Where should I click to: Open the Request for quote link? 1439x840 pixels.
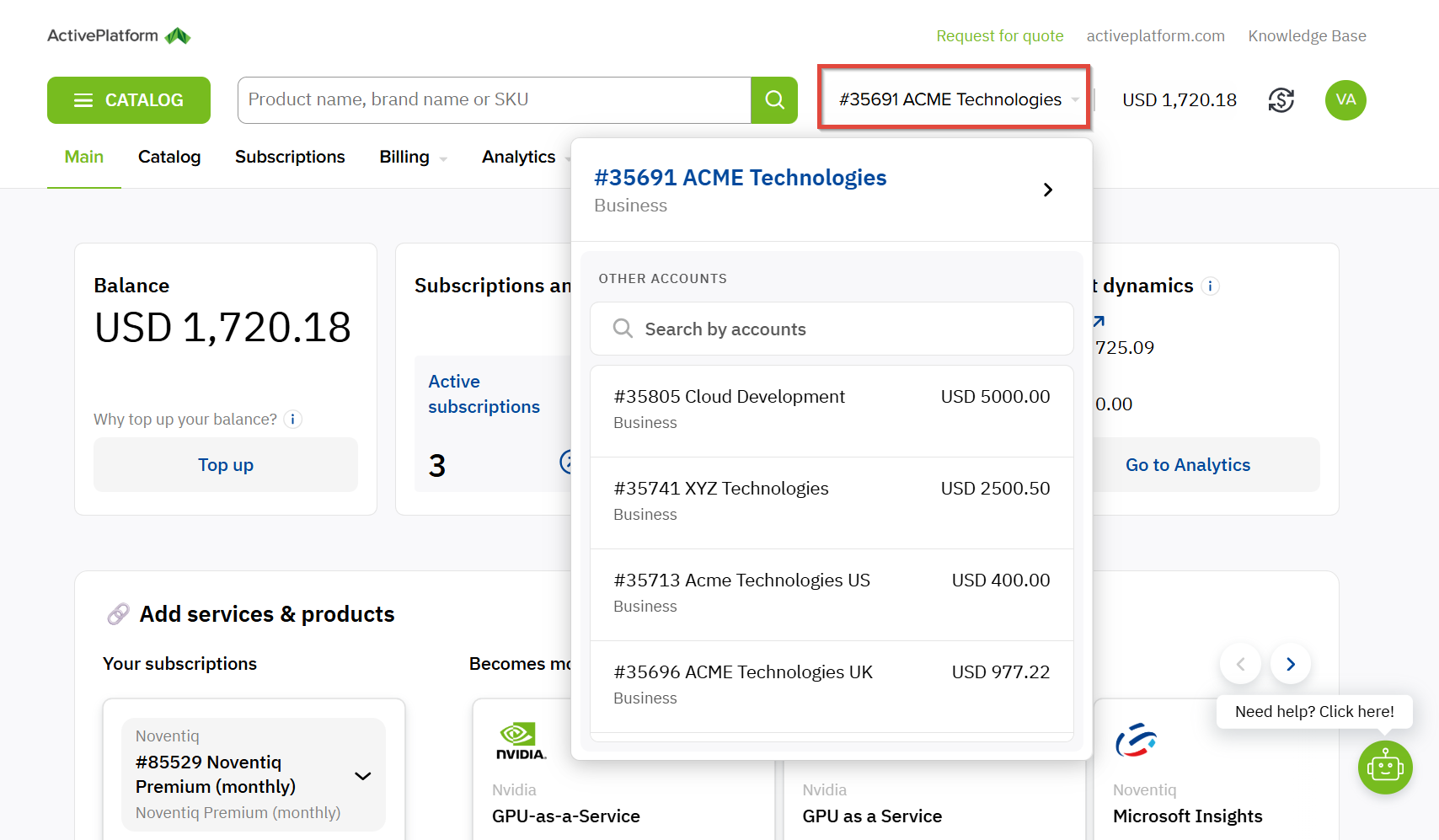(1000, 36)
